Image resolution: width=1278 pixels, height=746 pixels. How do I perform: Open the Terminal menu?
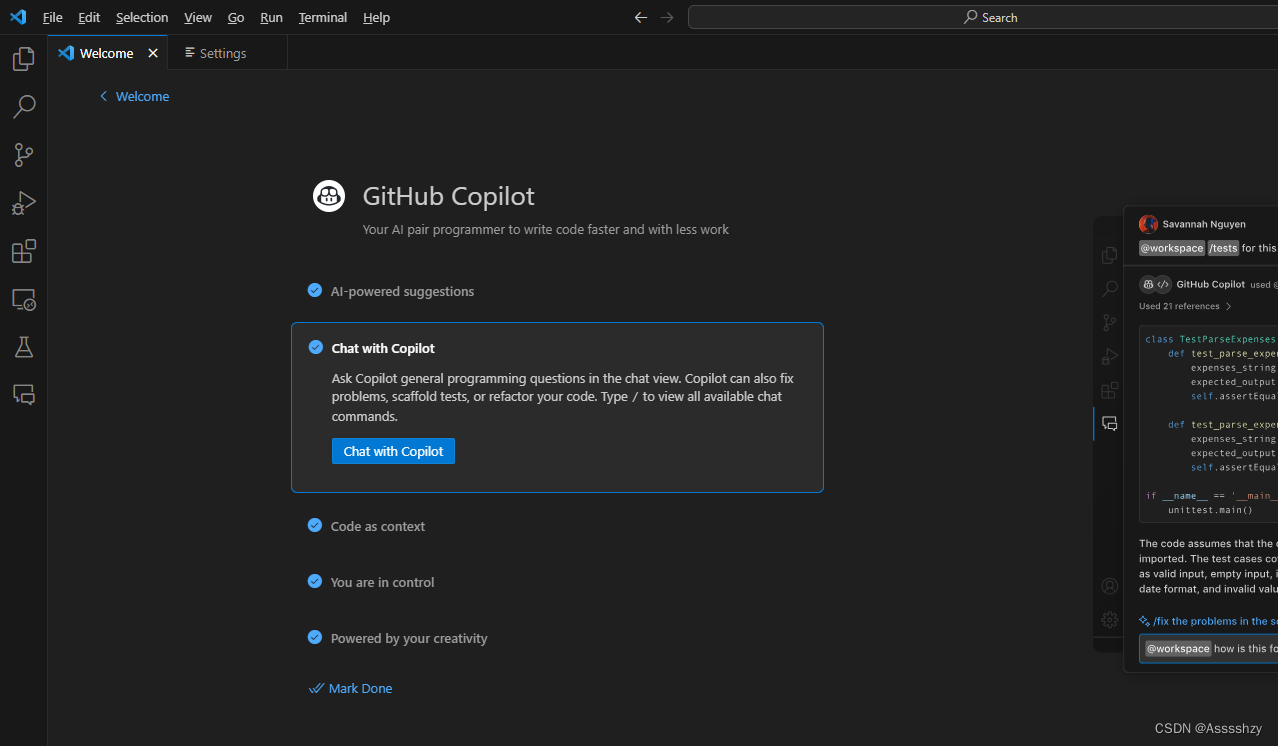(322, 17)
